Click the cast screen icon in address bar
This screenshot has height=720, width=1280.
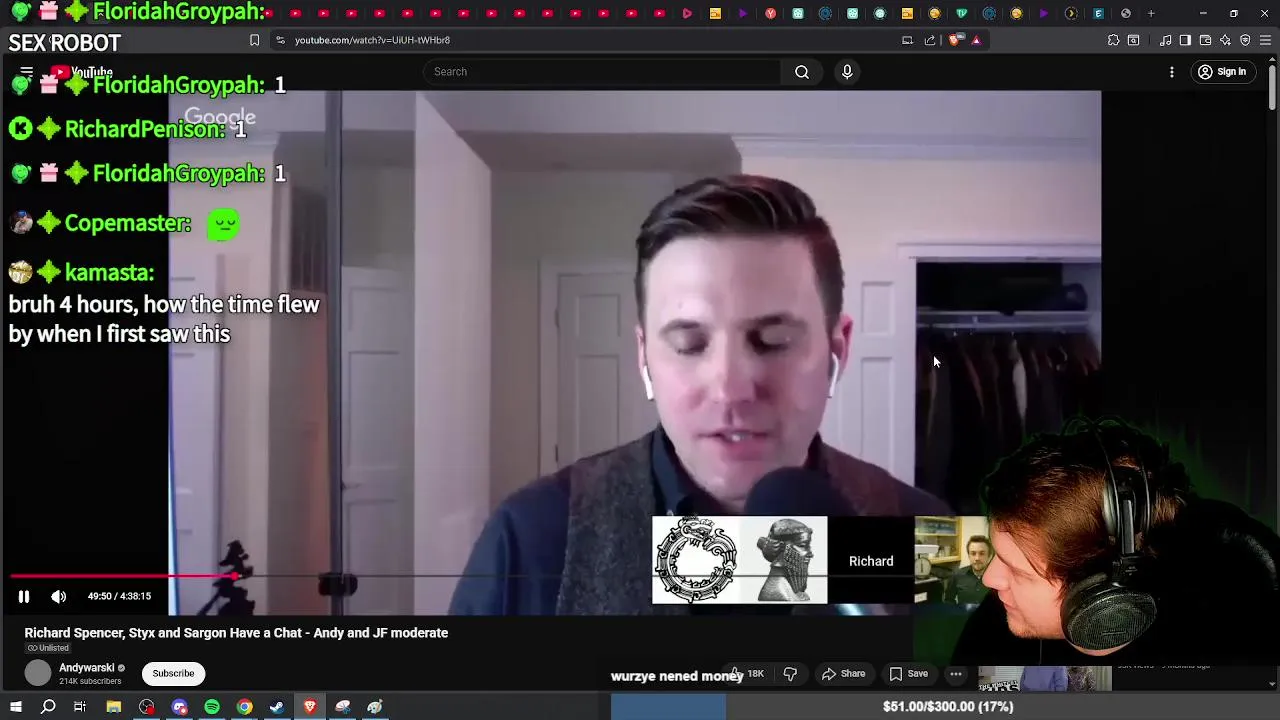(907, 40)
